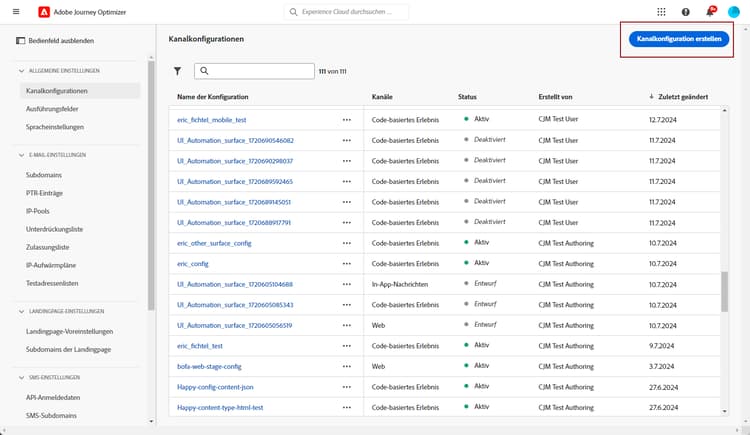This screenshot has height=435, width=750.
Task: Open the help question mark icon
Action: click(x=686, y=12)
